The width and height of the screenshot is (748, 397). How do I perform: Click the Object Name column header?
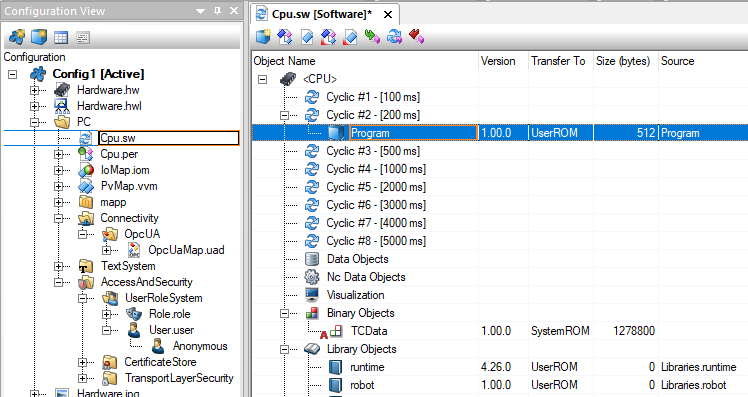click(x=365, y=61)
